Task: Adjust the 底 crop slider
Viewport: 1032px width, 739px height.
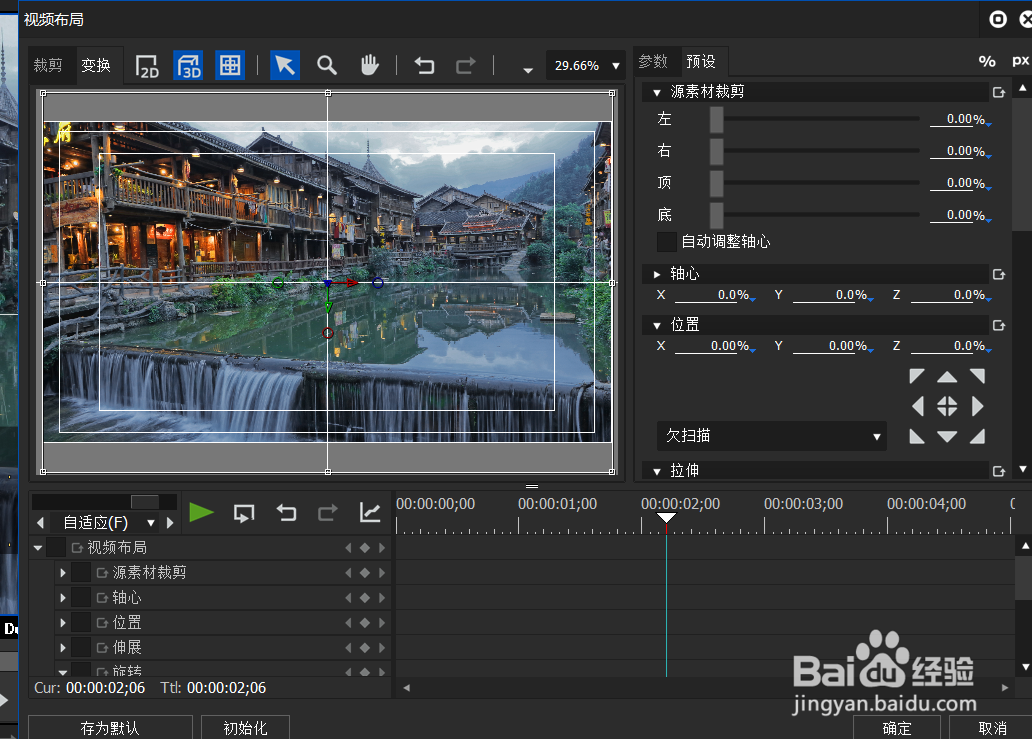Action: tap(716, 215)
